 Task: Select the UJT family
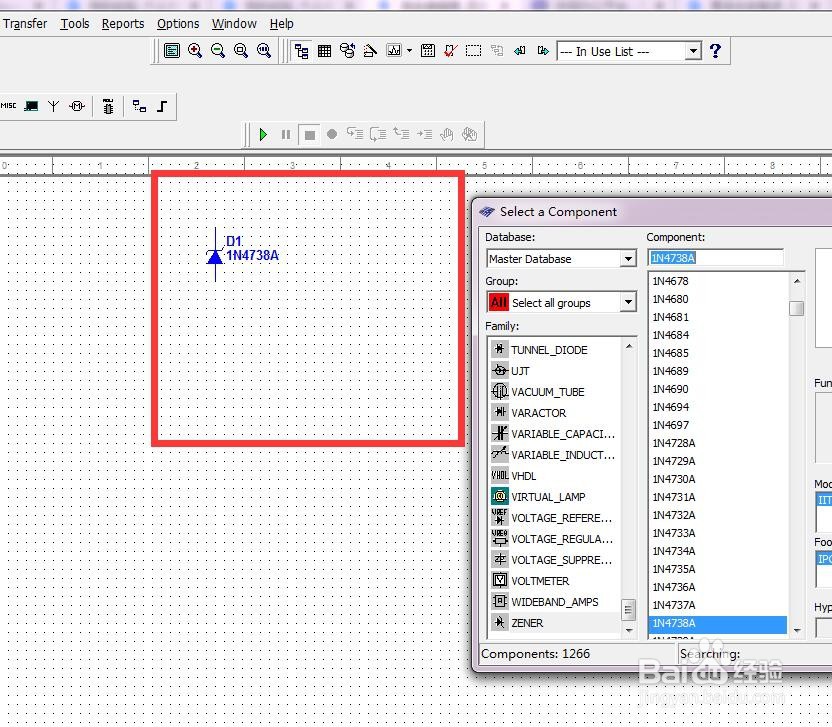554,371
